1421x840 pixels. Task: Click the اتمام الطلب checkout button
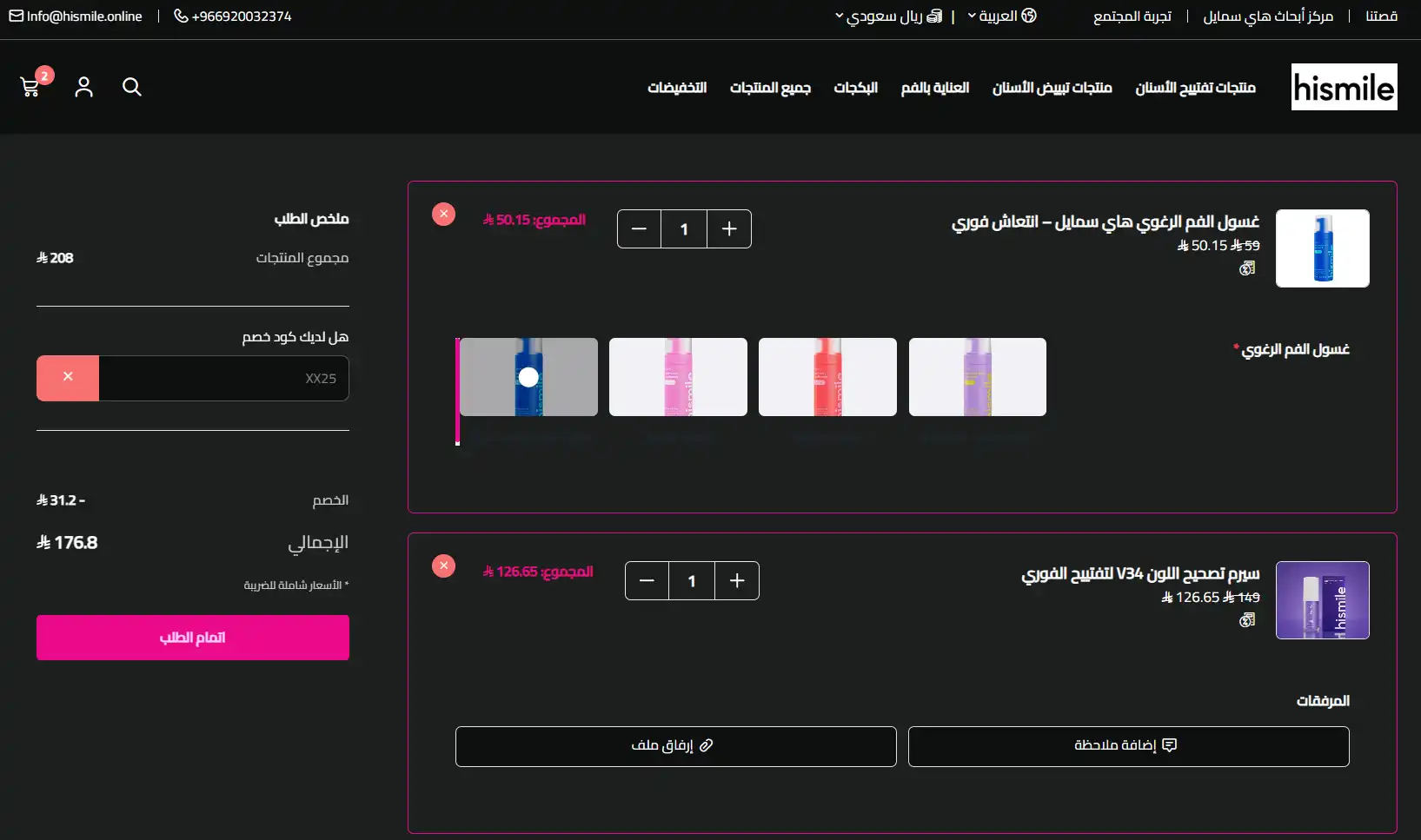point(193,638)
